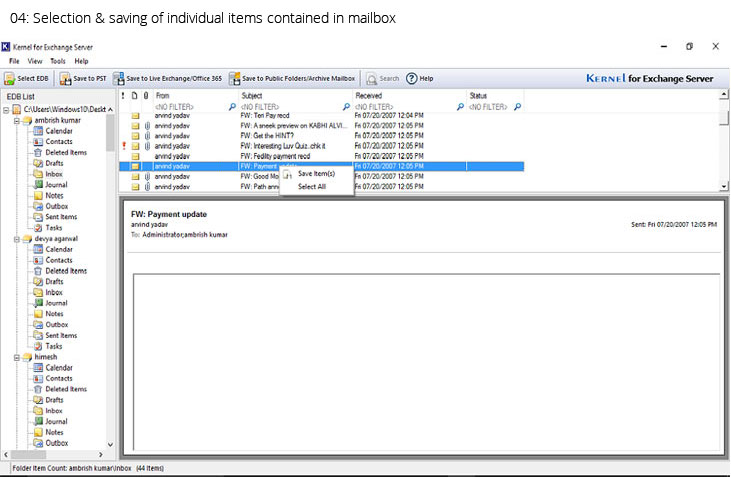Viewport: 731px width, 477px height.
Task: Select Inbox under ambrish kumar
Action: (54, 174)
